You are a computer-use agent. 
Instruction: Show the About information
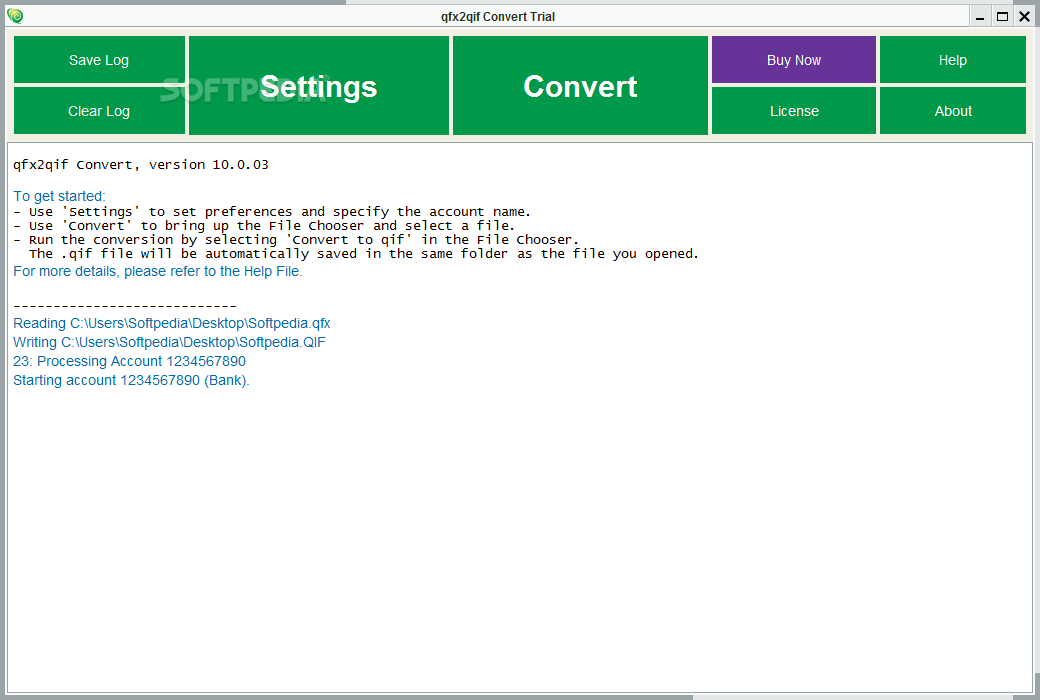point(952,111)
